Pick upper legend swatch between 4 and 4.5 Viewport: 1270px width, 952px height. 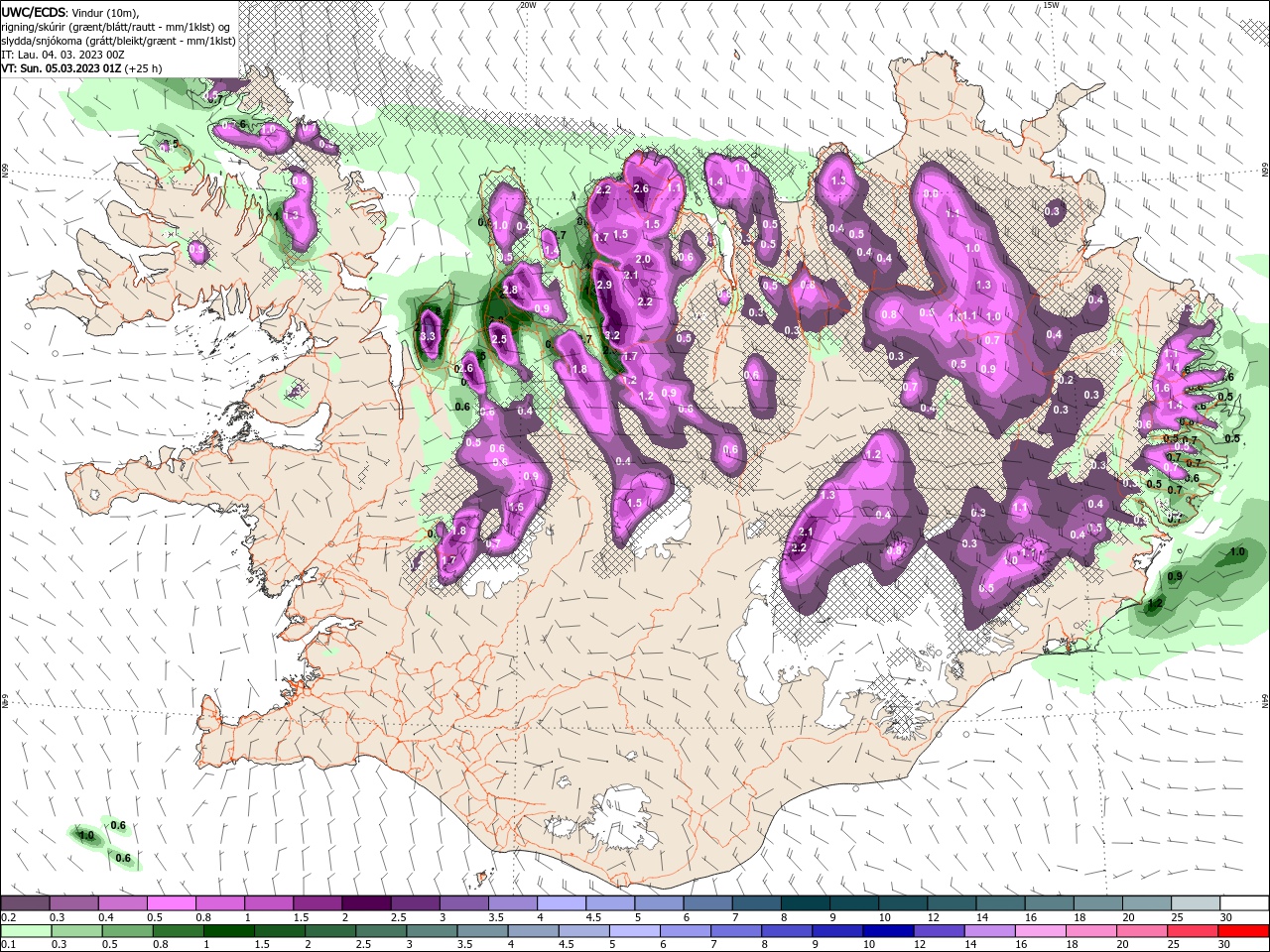[x=562, y=903]
